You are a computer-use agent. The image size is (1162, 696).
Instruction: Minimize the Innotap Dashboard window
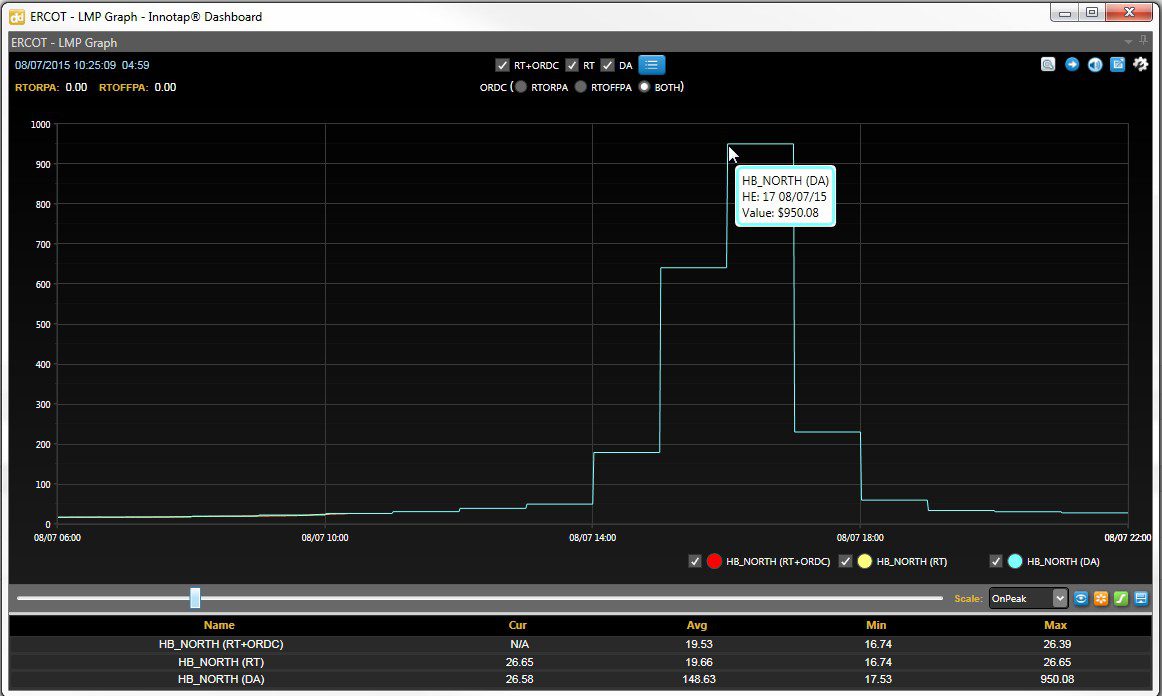click(1064, 12)
